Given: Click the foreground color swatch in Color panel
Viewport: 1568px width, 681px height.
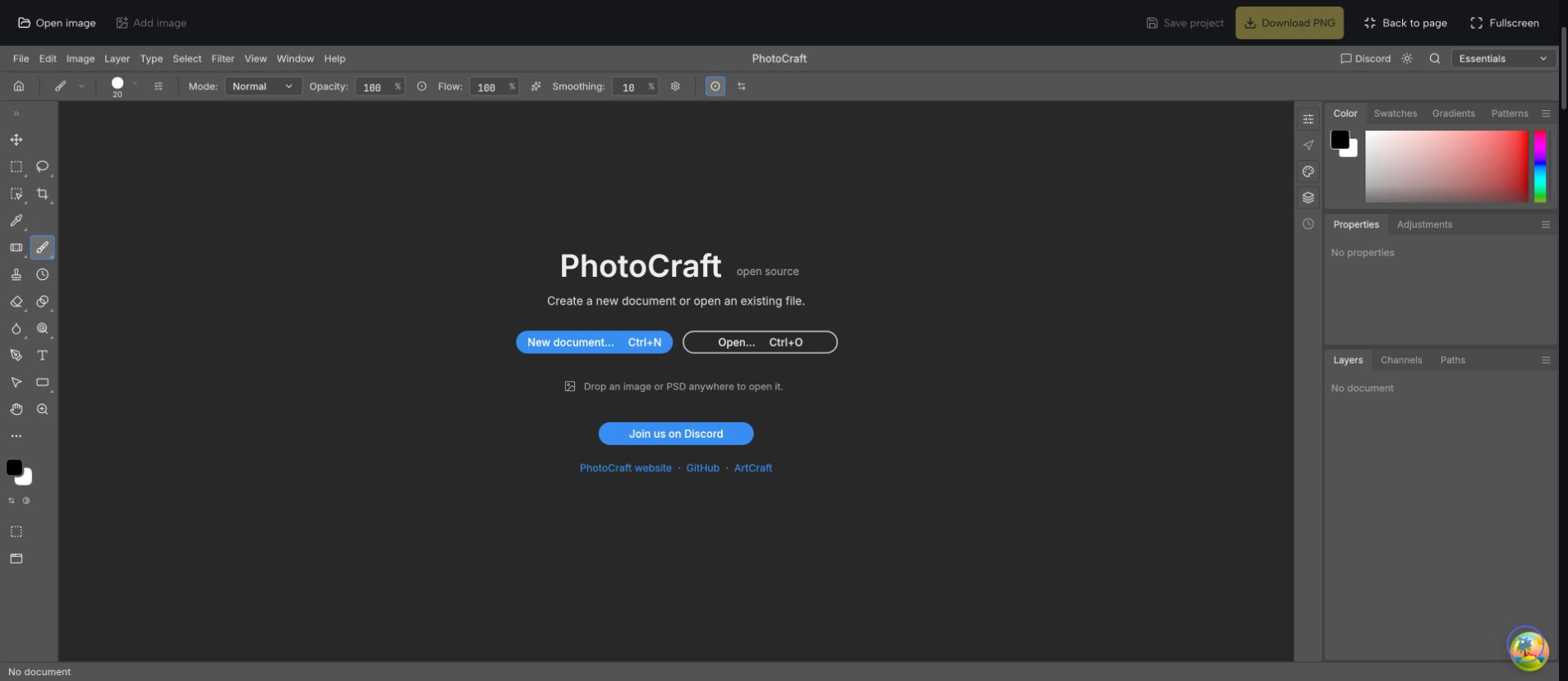Looking at the screenshot, I should [1340, 140].
